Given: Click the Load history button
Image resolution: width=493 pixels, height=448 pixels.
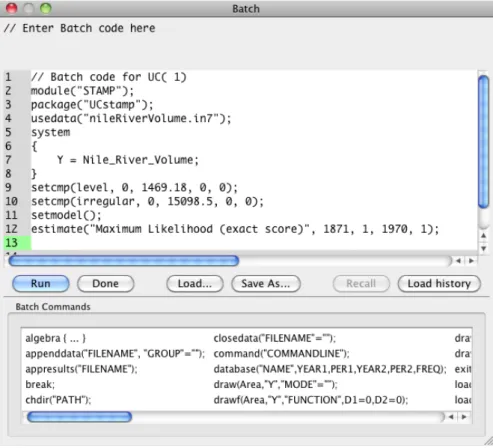Looking at the screenshot, I should pyautogui.click(x=439, y=284).
